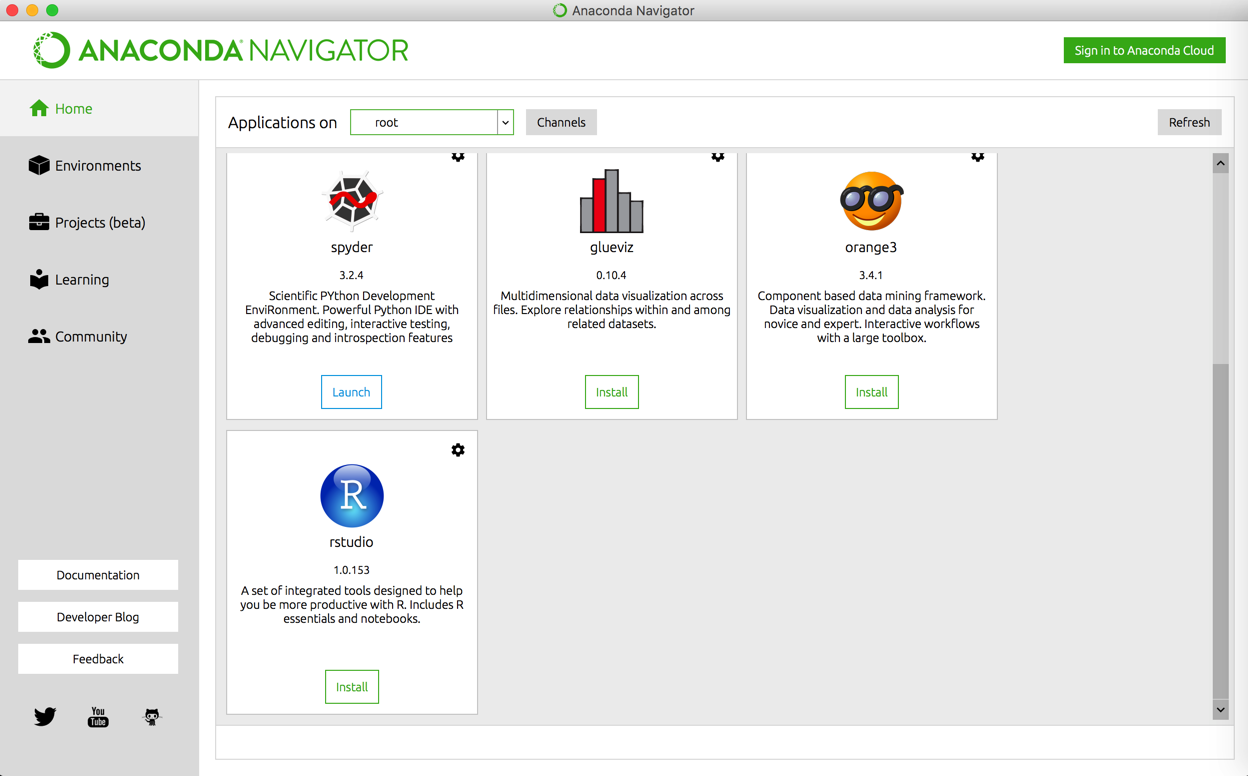Click the scrollbar up arrow
Image resolution: width=1248 pixels, height=776 pixels.
1220,163
